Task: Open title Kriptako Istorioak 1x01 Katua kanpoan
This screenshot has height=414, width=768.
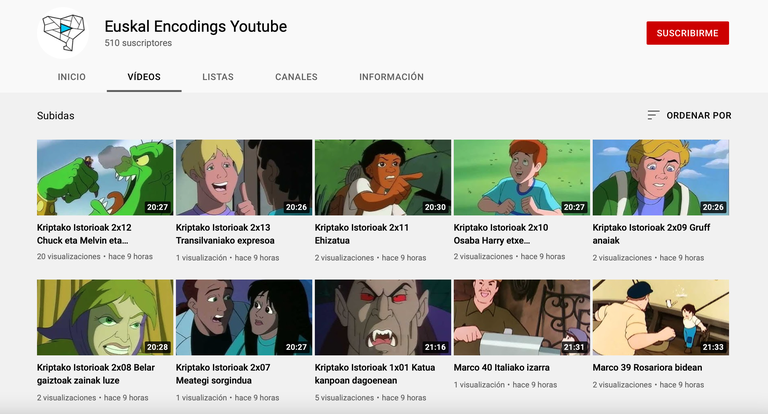Action: tap(375, 374)
